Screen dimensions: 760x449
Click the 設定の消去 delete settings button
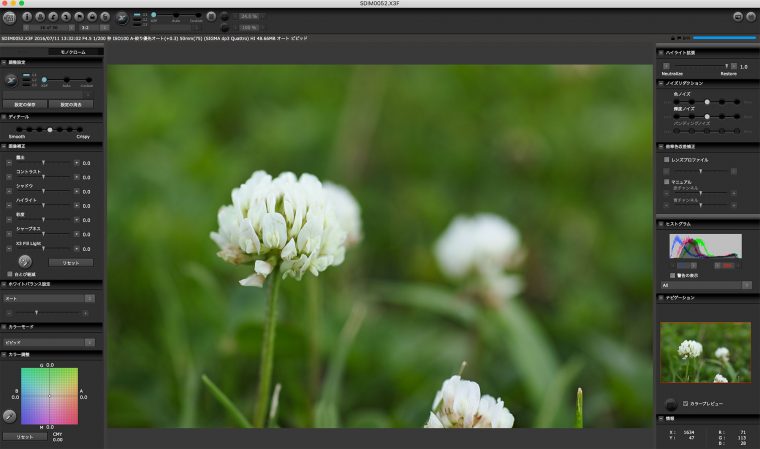click(x=71, y=104)
